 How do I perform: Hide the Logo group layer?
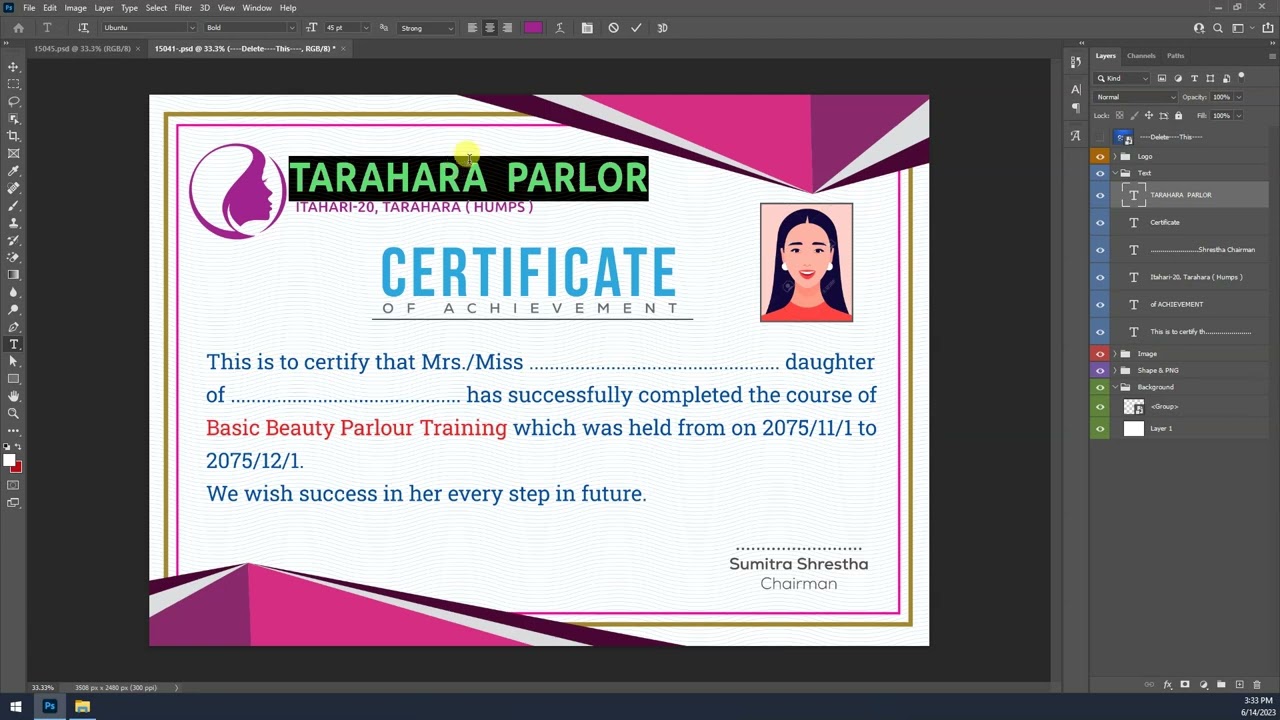[x=1100, y=157]
